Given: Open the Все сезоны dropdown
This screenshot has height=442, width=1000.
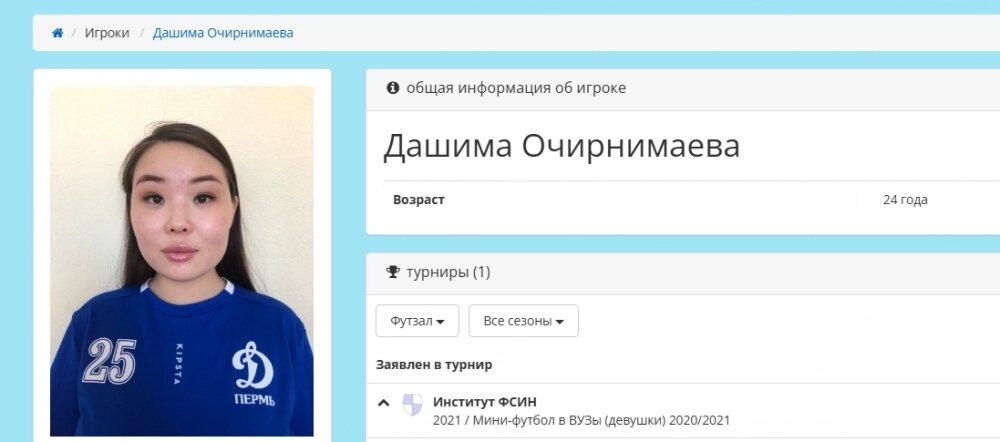Looking at the screenshot, I should tap(524, 321).
